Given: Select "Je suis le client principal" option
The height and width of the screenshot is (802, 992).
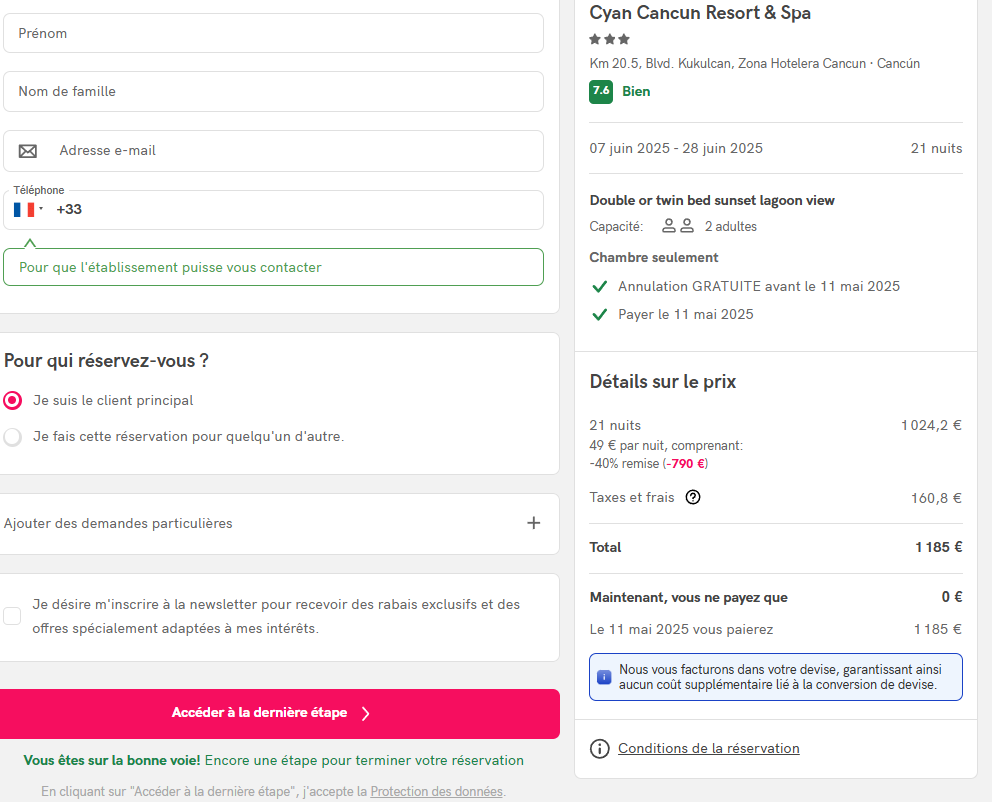Looking at the screenshot, I should (x=13, y=401).
